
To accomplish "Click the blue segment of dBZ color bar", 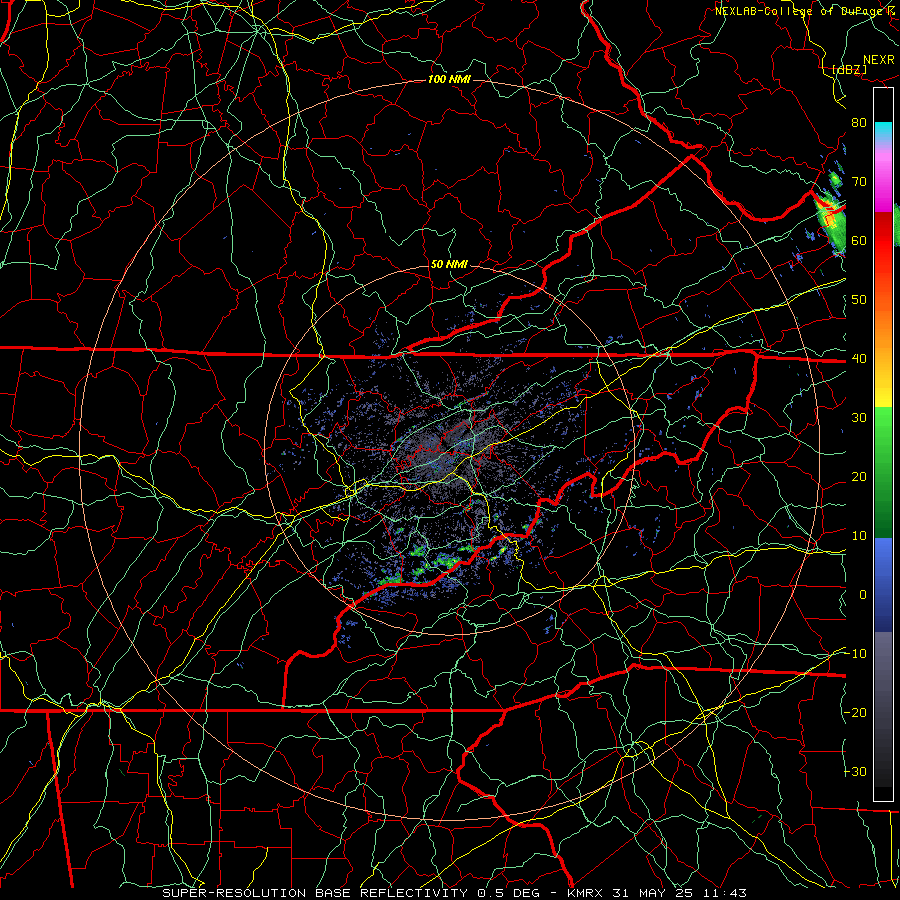I will pyautogui.click(x=883, y=584).
